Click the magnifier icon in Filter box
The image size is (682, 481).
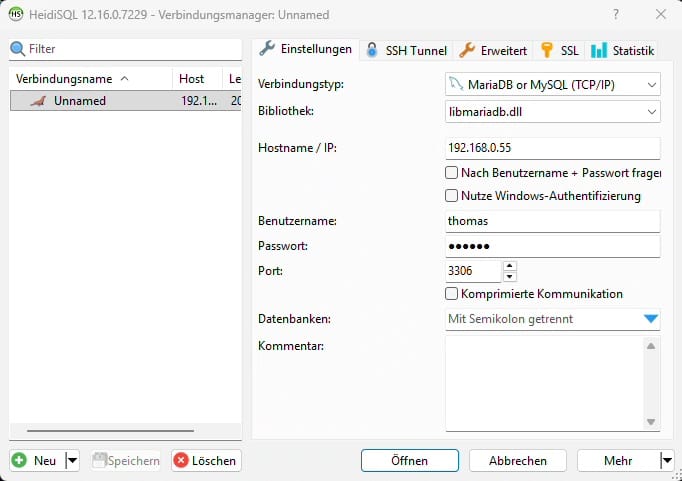click(17, 49)
